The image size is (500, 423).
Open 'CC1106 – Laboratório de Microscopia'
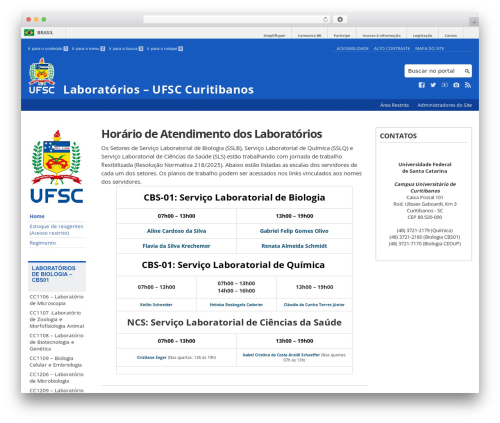pyautogui.click(x=56, y=300)
